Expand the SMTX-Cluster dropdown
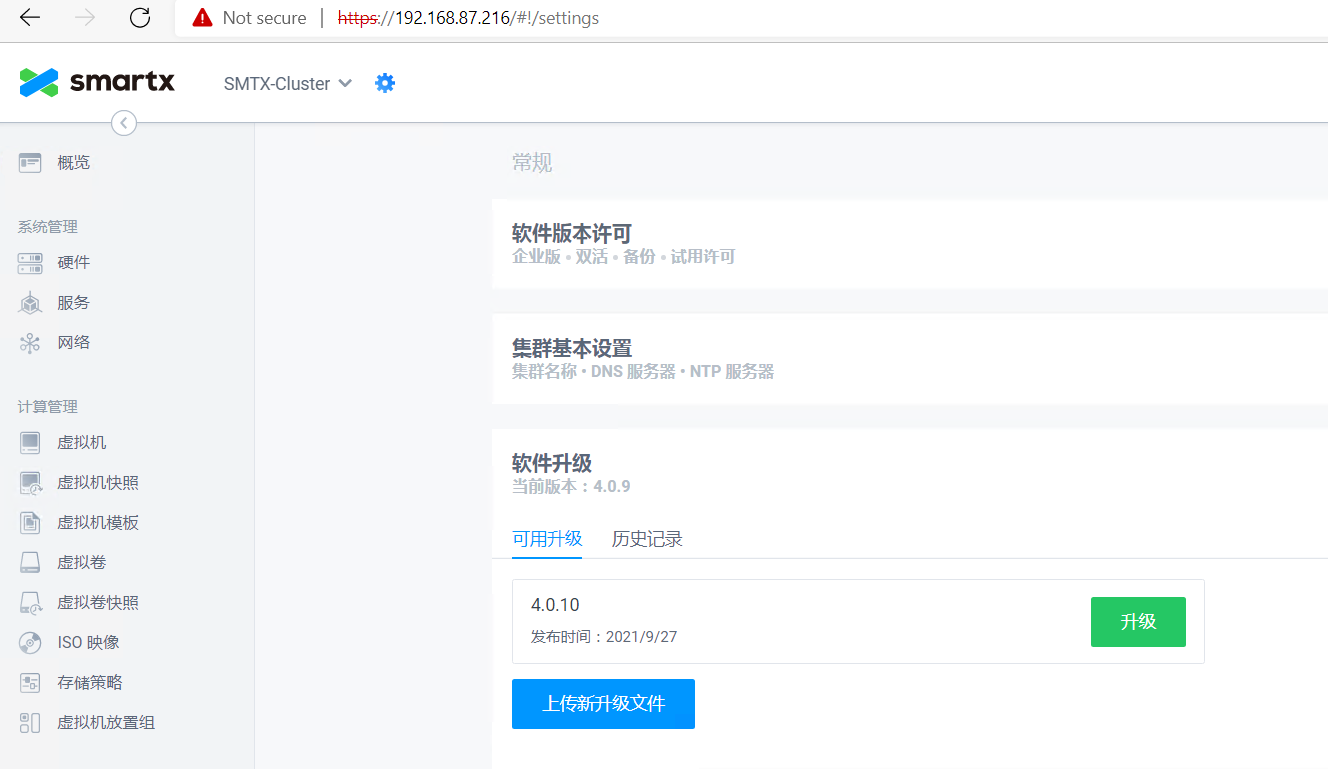Image resolution: width=1328 pixels, height=769 pixels. (287, 83)
